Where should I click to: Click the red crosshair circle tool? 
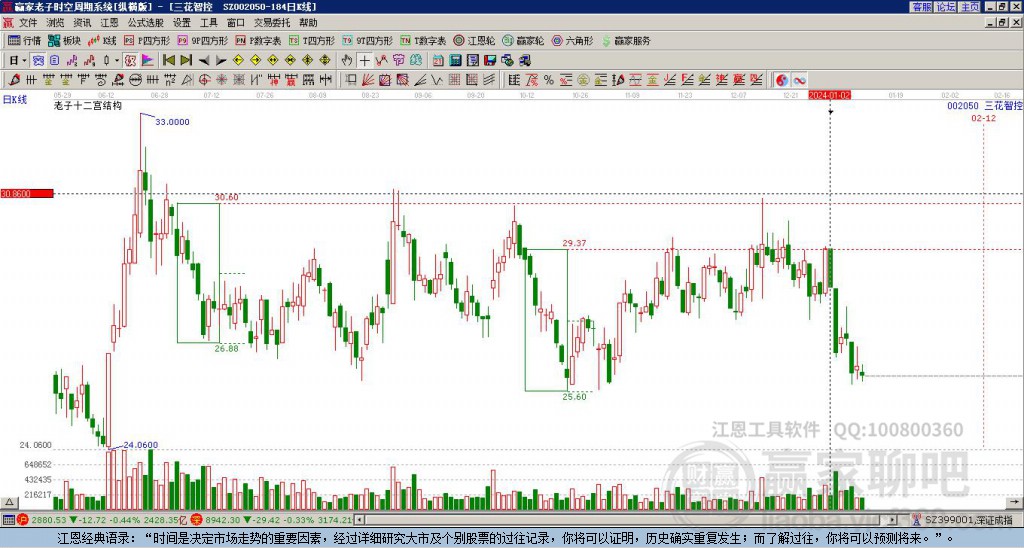pos(204,80)
